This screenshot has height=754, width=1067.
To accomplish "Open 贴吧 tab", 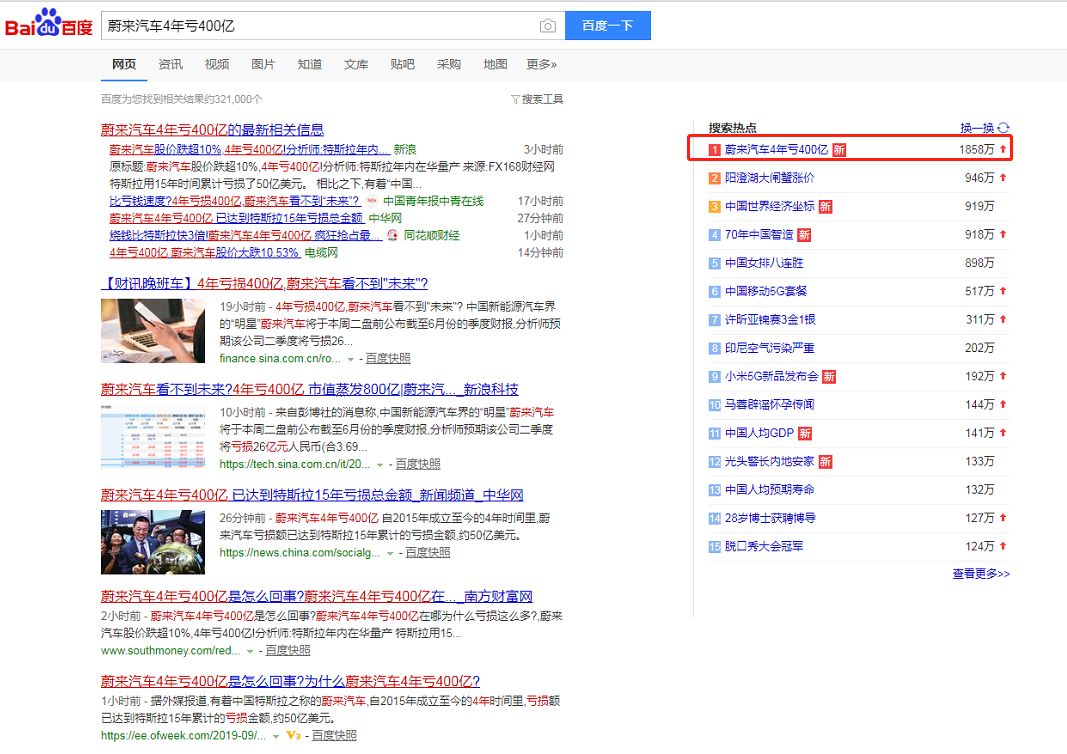I will (x=402, y=64).
